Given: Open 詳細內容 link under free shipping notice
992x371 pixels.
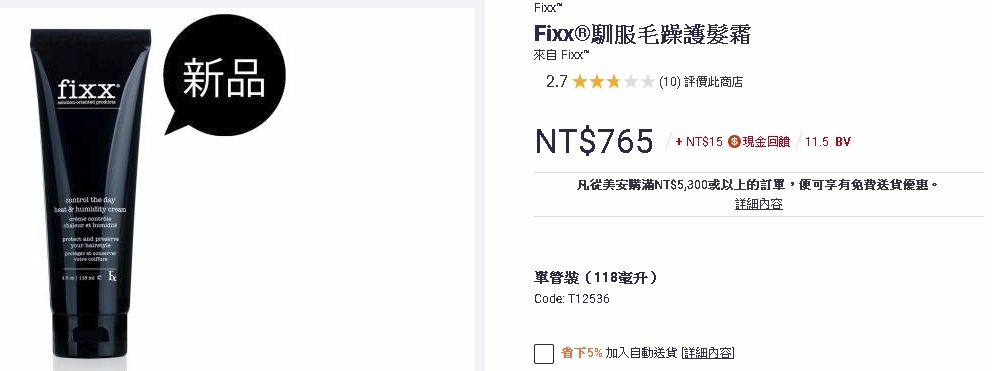Looking at the screenshot, I should click(759, 204).
